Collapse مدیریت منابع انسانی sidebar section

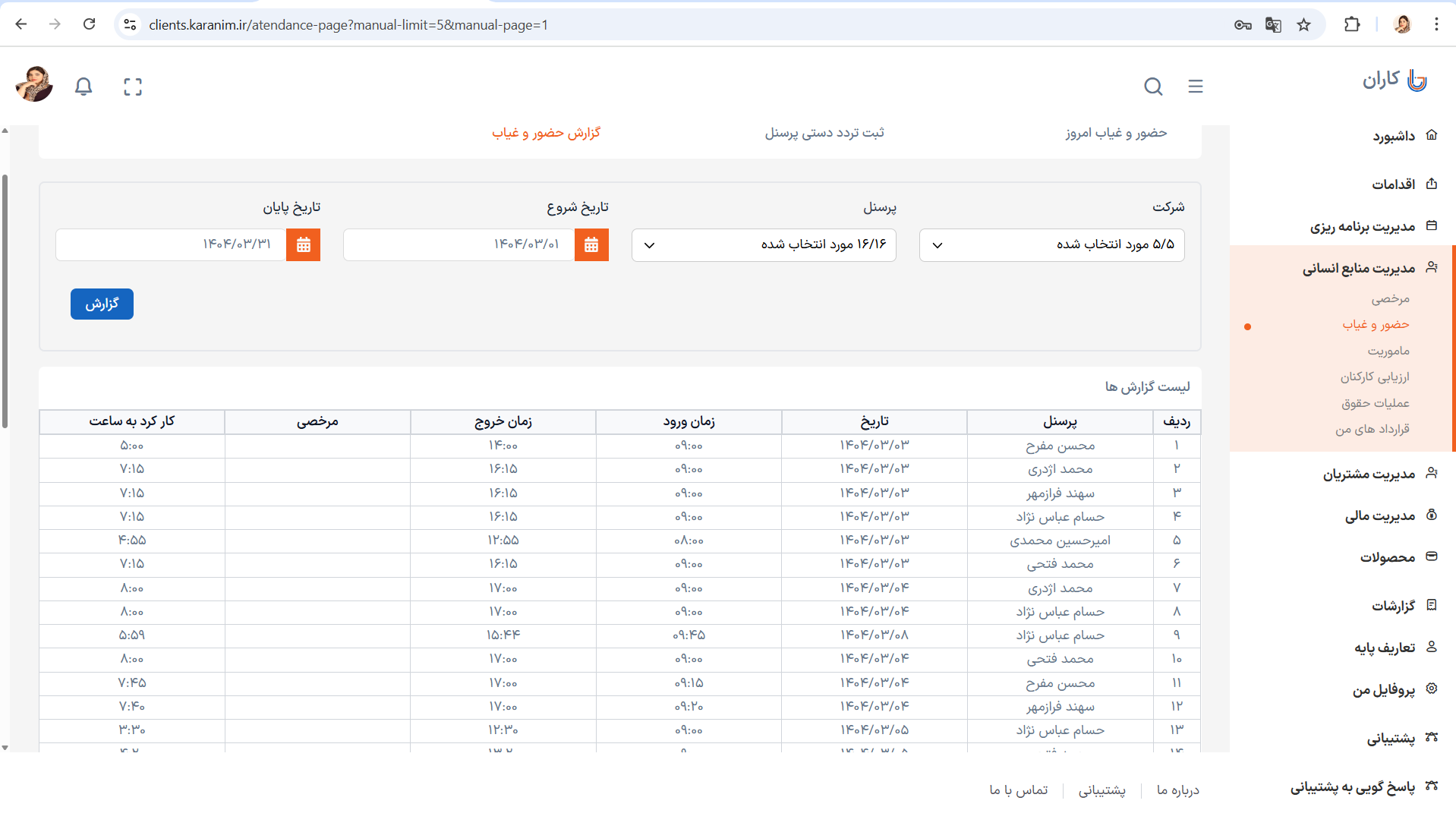pyautogui.click(x=1358, y=268)
